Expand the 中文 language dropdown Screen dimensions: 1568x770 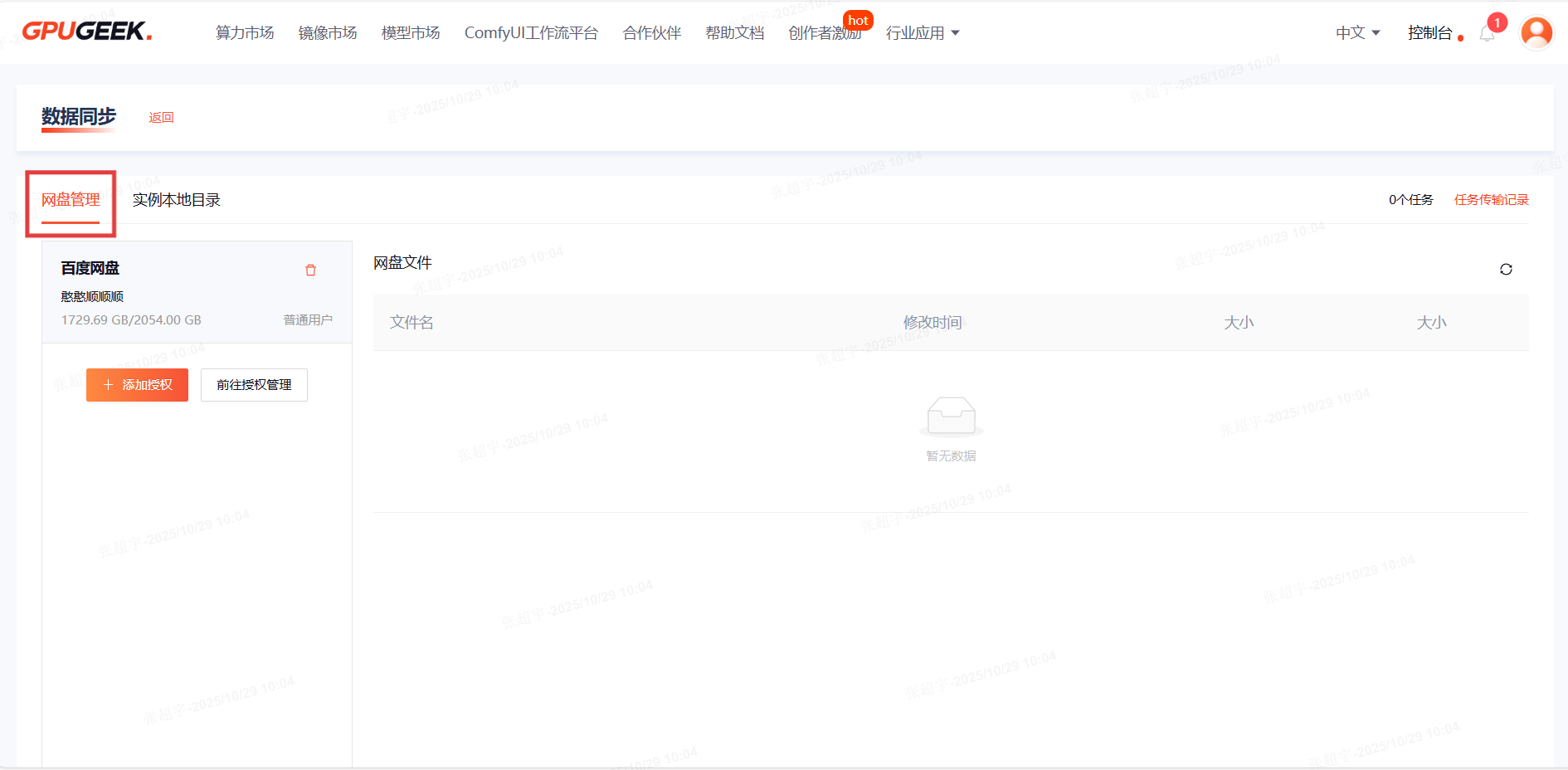1357,33
